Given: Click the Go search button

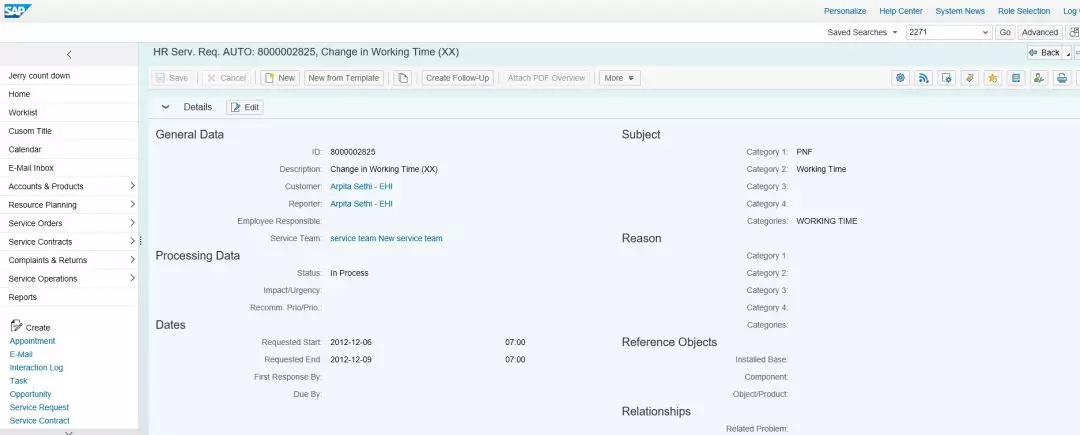Looking at the screenshot, I should click(x=1005, y=32).
